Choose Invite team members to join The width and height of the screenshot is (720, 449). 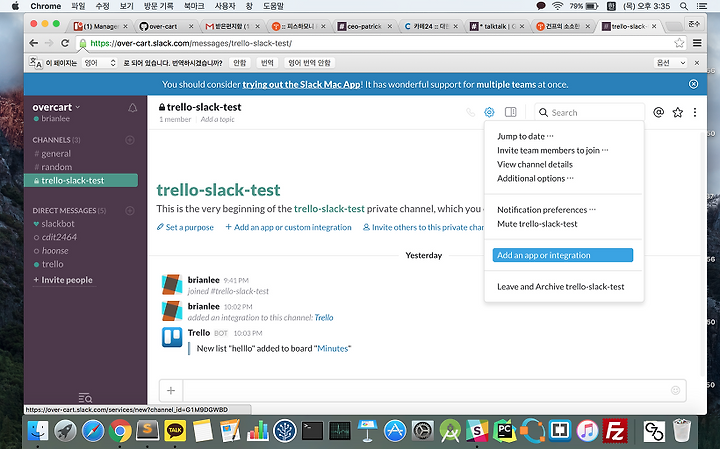552,150
